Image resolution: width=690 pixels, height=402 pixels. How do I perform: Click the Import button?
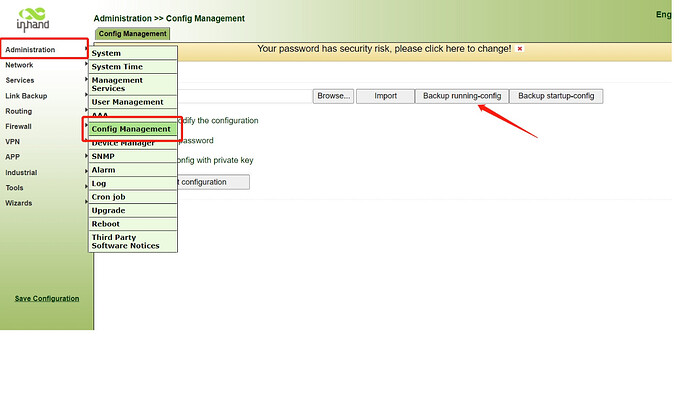click(385, 96)
